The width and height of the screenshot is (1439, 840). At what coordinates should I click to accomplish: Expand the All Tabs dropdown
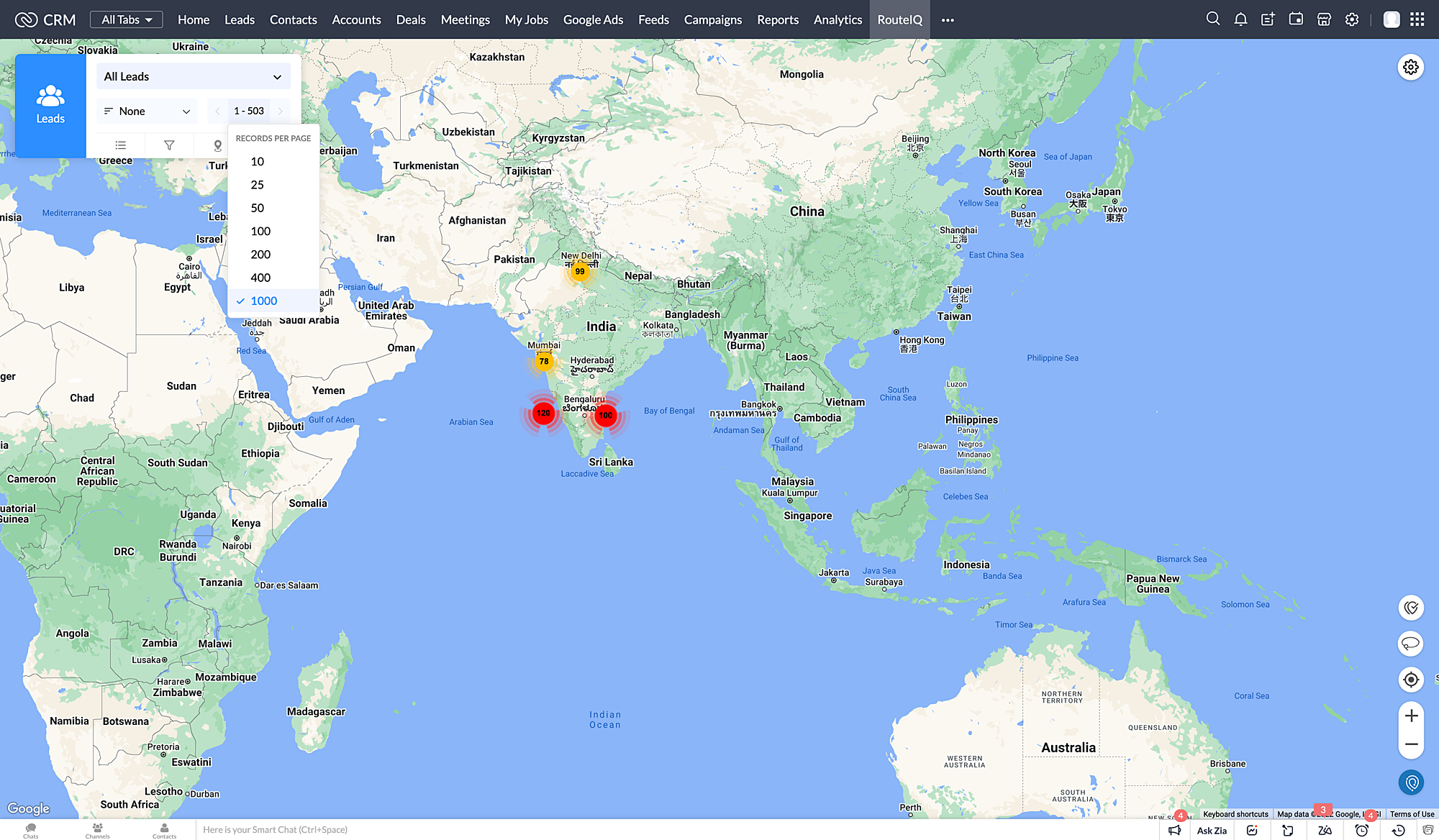[x=127, y=19]
